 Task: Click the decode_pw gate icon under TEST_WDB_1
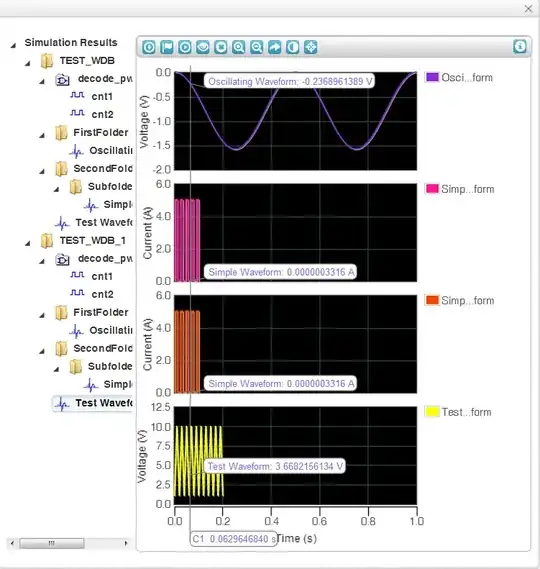[x=62, y=259]
